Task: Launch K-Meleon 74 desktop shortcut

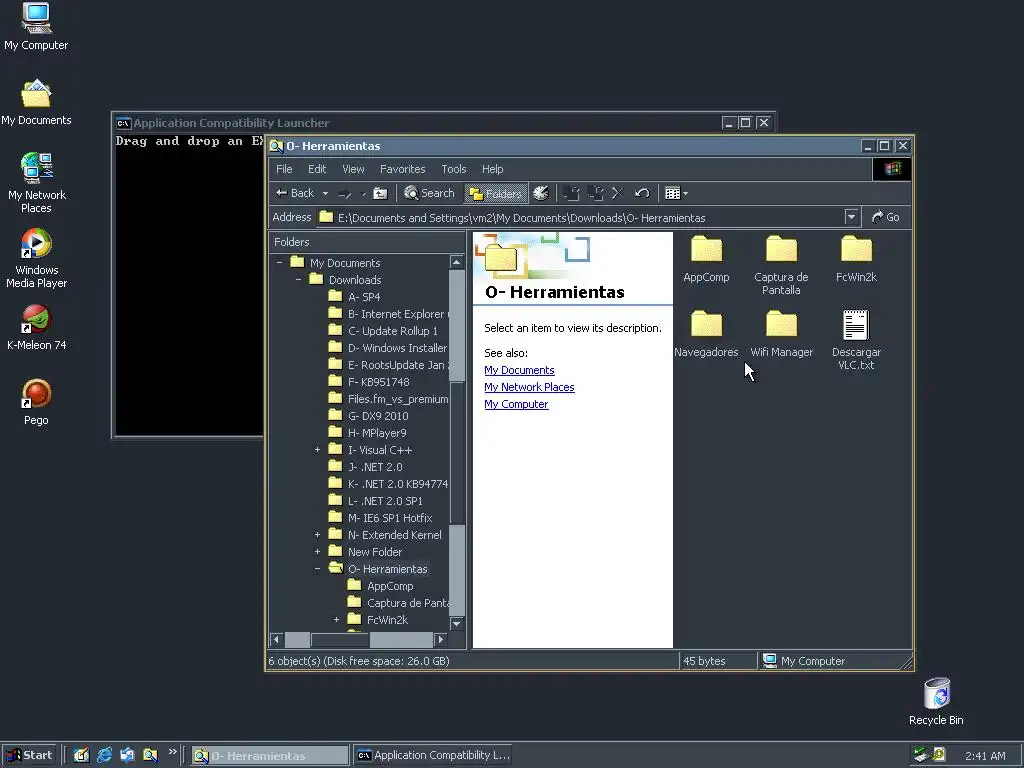Action: (37, 328)
